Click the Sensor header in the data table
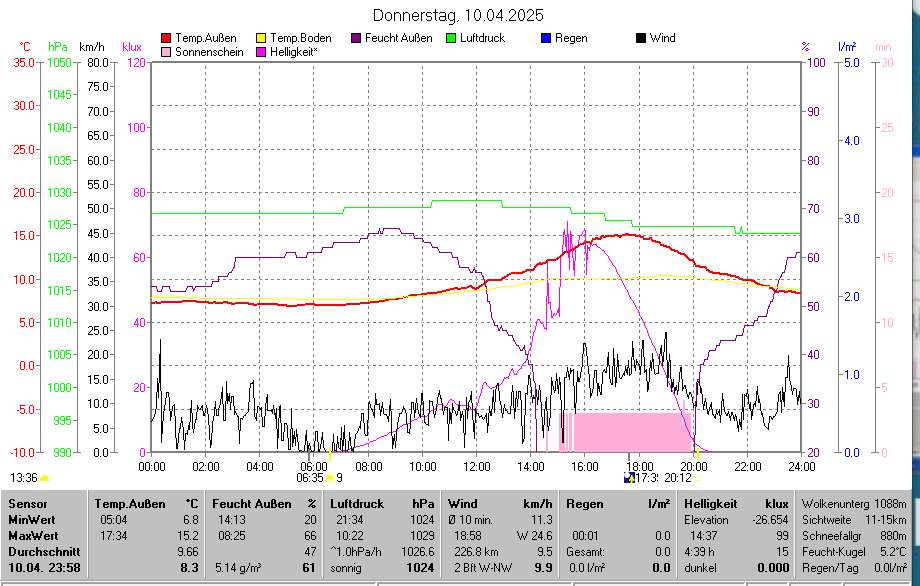The image size is (920, 586). (28, 504)
